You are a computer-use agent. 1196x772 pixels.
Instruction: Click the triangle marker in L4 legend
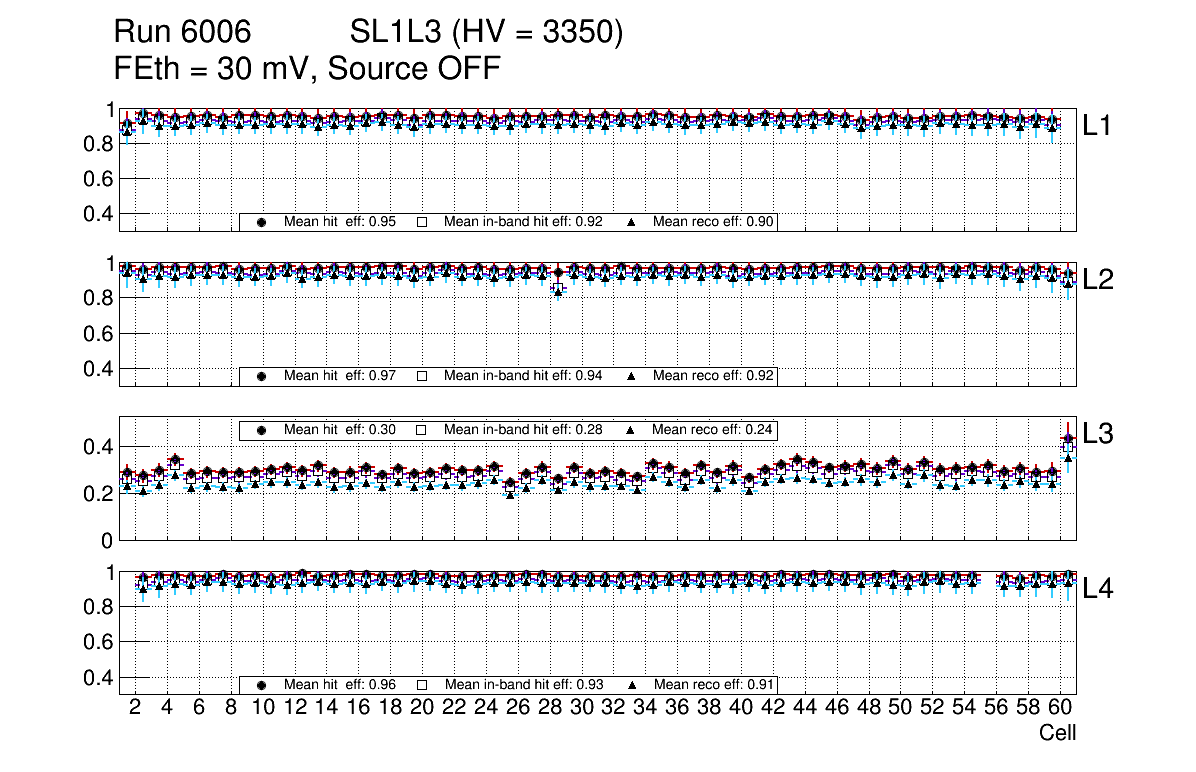(631, 685)
